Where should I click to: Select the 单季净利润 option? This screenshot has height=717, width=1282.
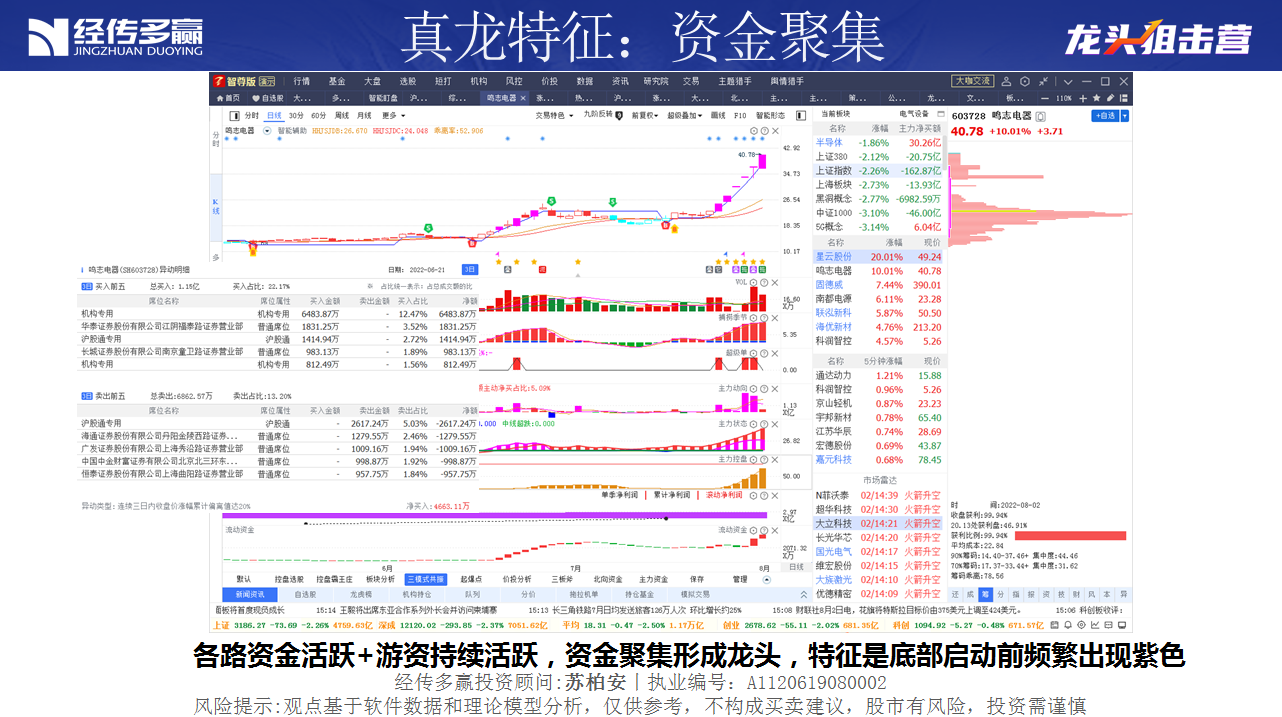[x=620, y=495]
